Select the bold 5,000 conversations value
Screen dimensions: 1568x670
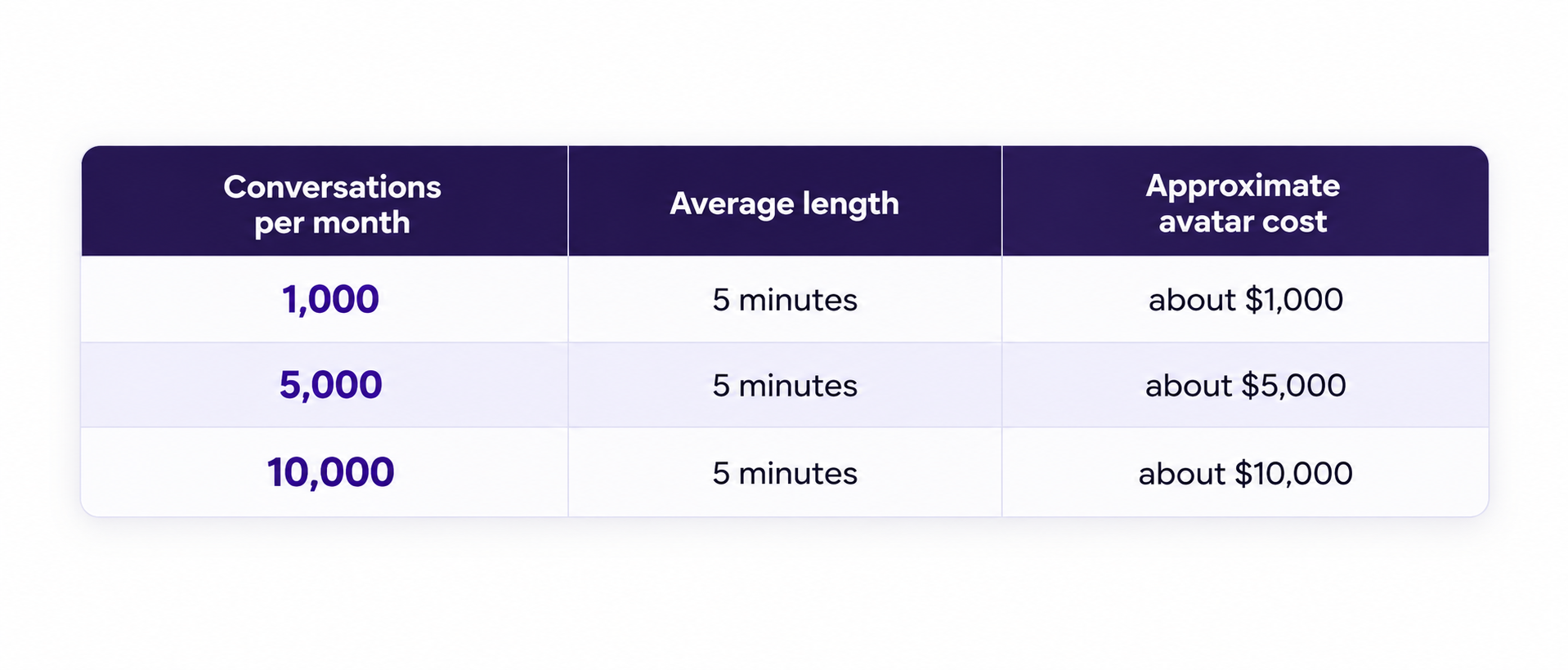(x=330, y=385)
